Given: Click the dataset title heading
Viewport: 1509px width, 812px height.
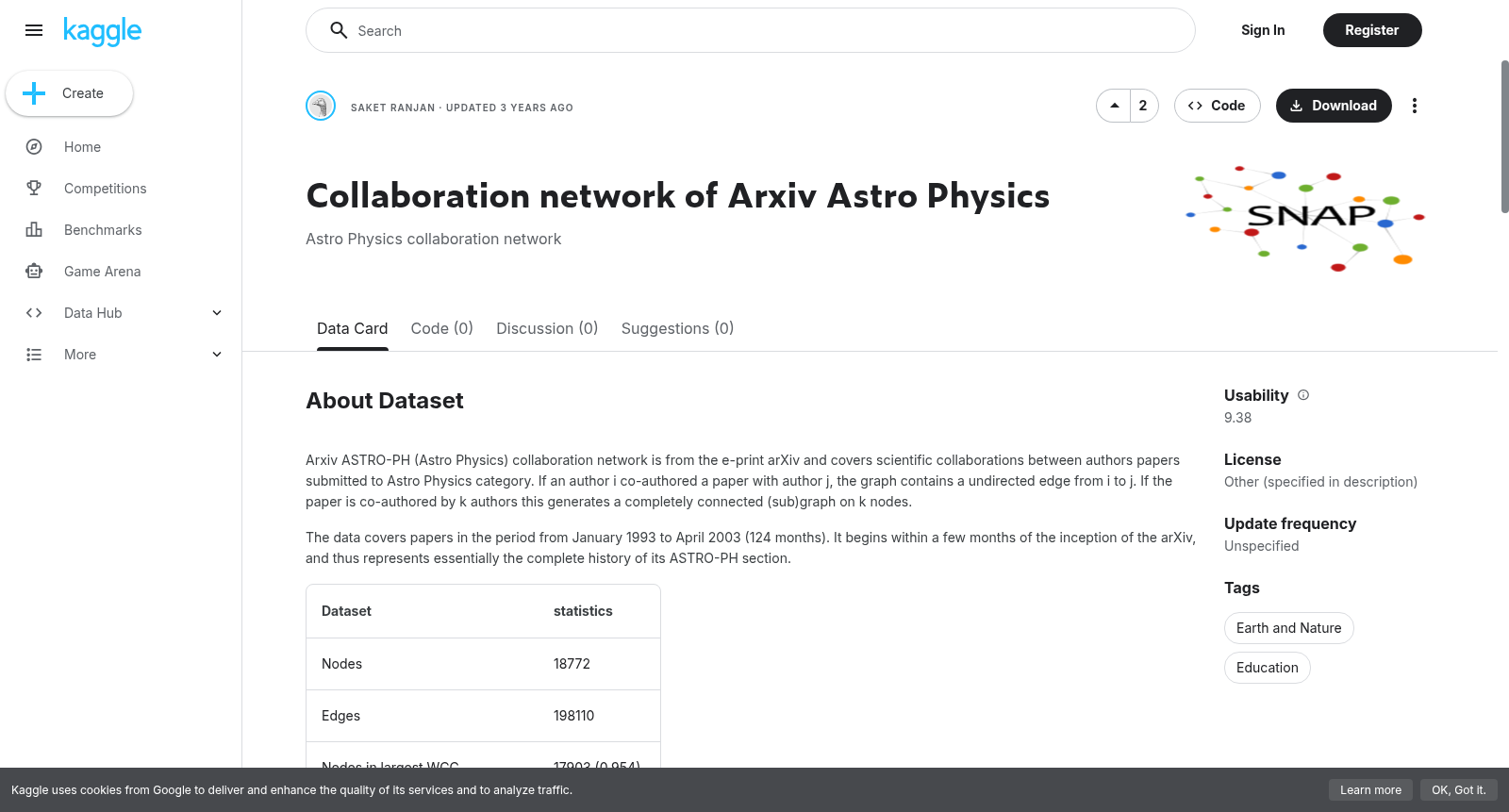Looking at the screenshot, I should [x=677, y=196].
